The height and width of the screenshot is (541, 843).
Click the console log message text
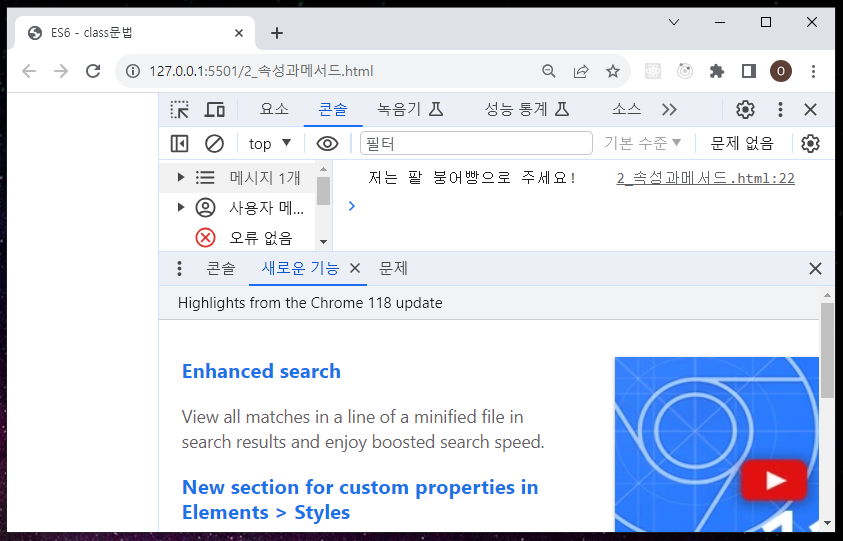click(472, 177)
